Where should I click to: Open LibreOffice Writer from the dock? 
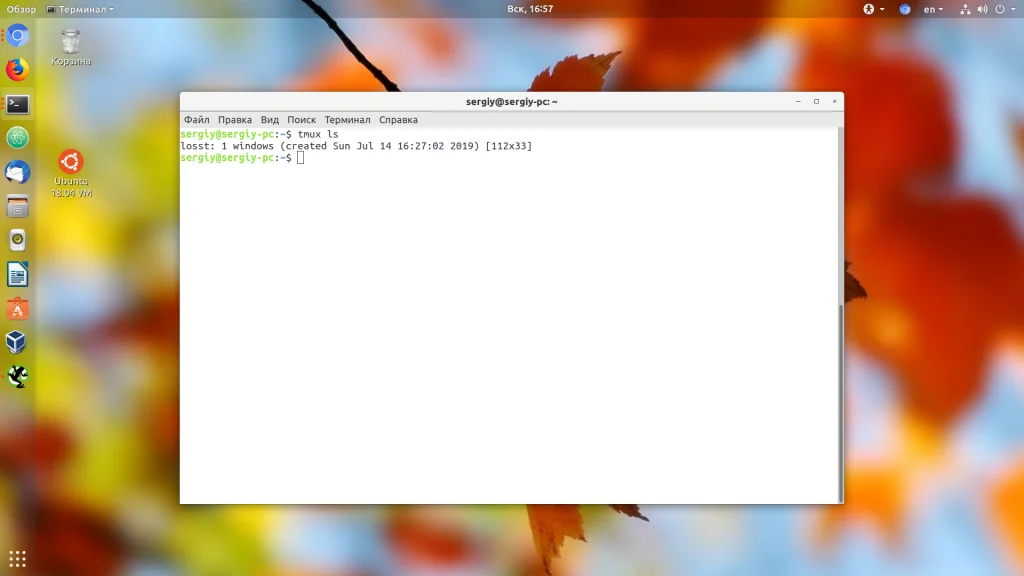[18, 275]
